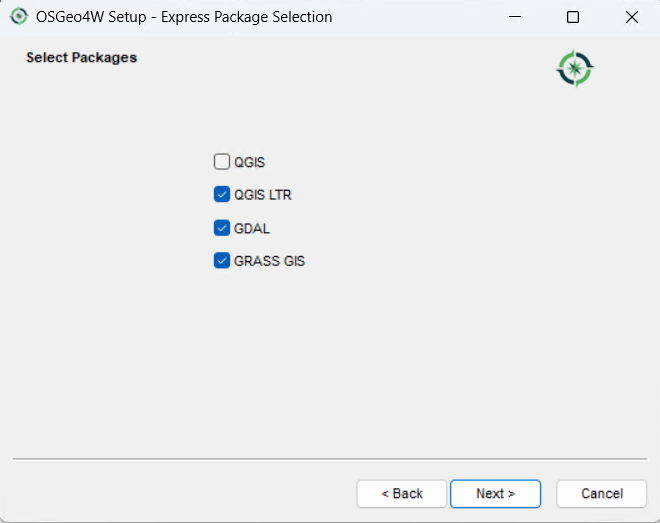This screenshot has height=523, width=660.
Task: Click the "GDAL" label text
Action: click(x=252, y=228)
